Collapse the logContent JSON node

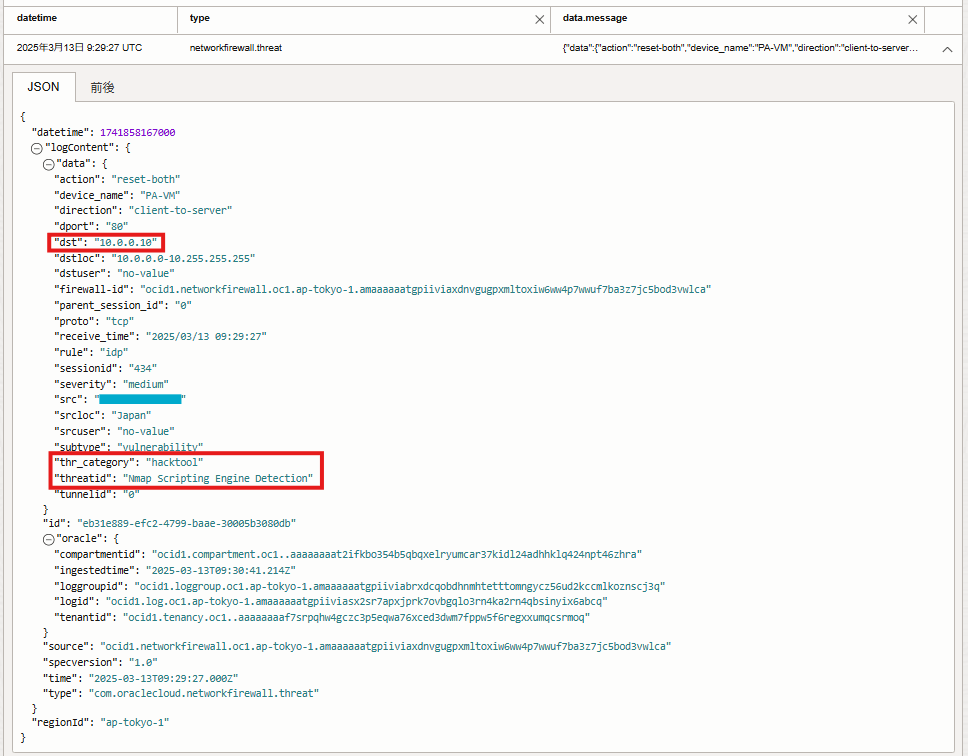(x=37, y=148)
